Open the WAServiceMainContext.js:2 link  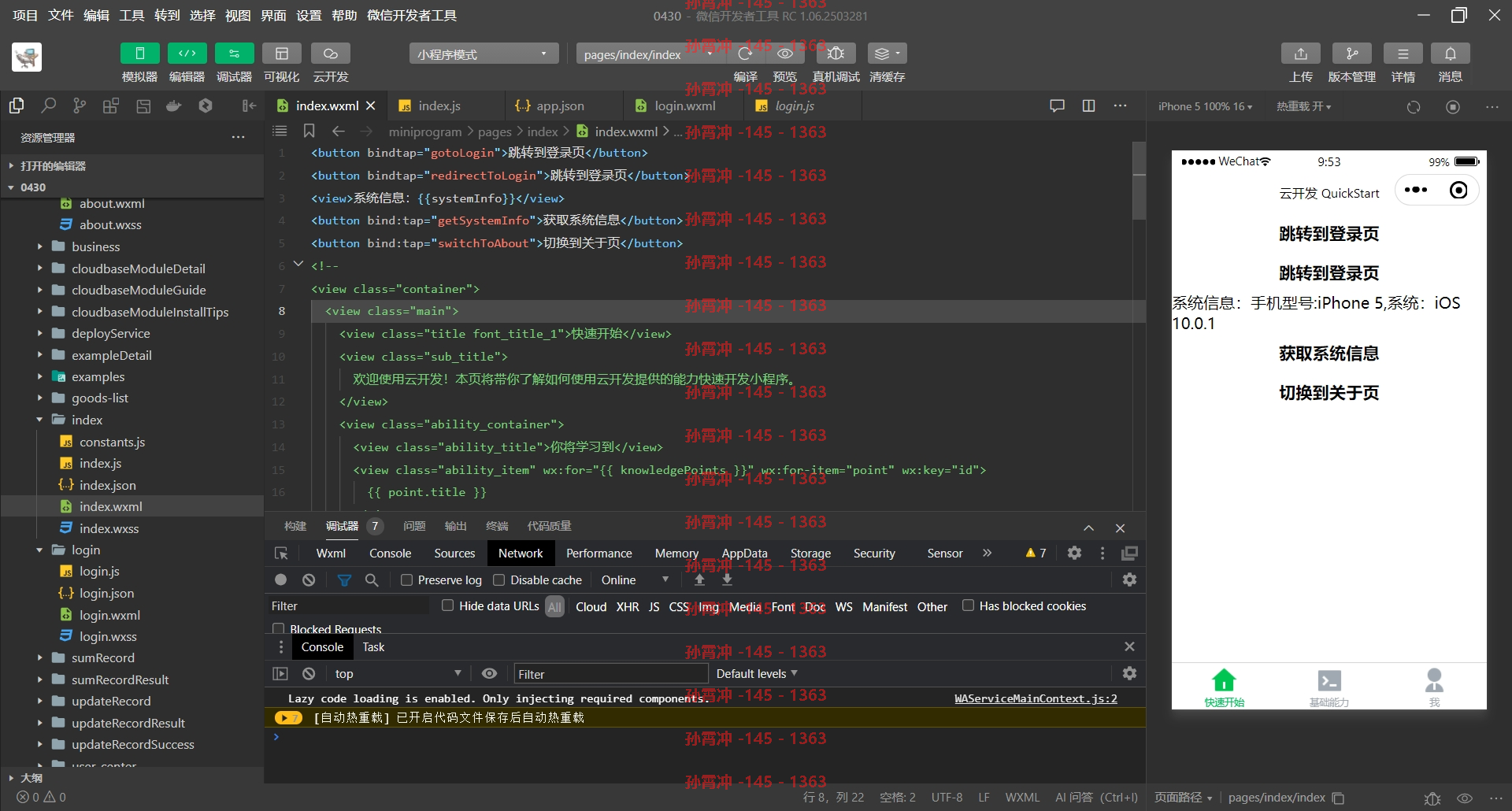(1036, 698)
